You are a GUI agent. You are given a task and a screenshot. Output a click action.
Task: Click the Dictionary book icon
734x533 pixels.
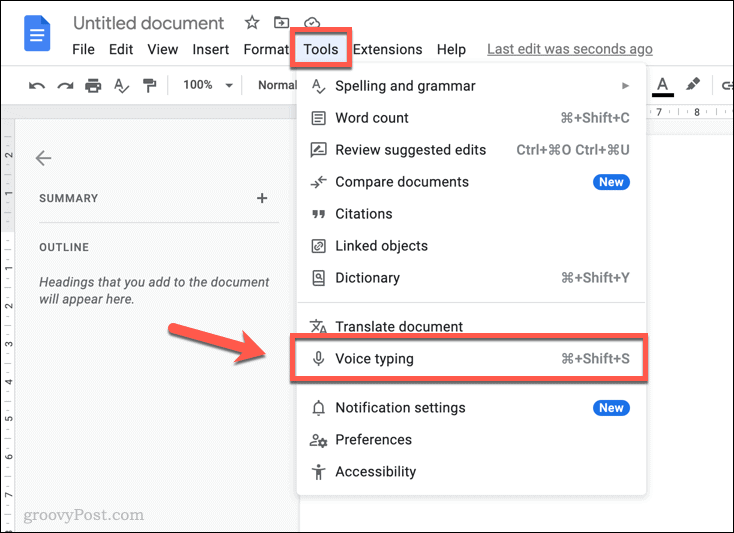tap(318, 278)
